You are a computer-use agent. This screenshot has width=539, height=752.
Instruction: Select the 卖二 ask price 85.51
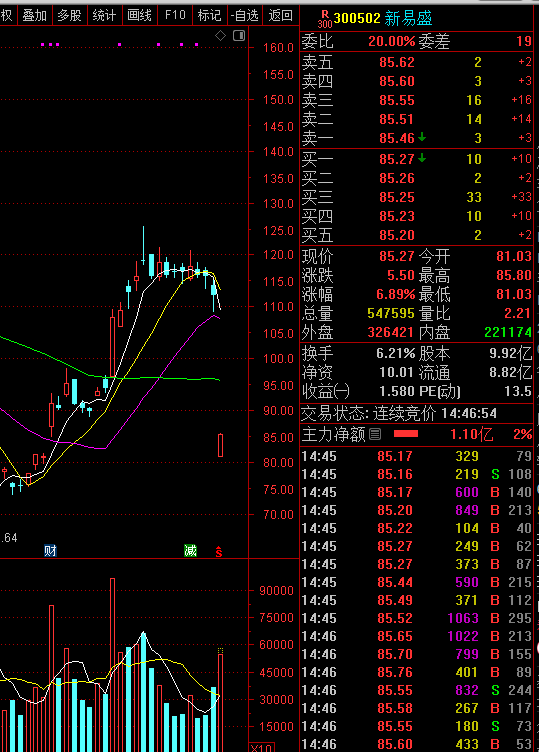397,119
